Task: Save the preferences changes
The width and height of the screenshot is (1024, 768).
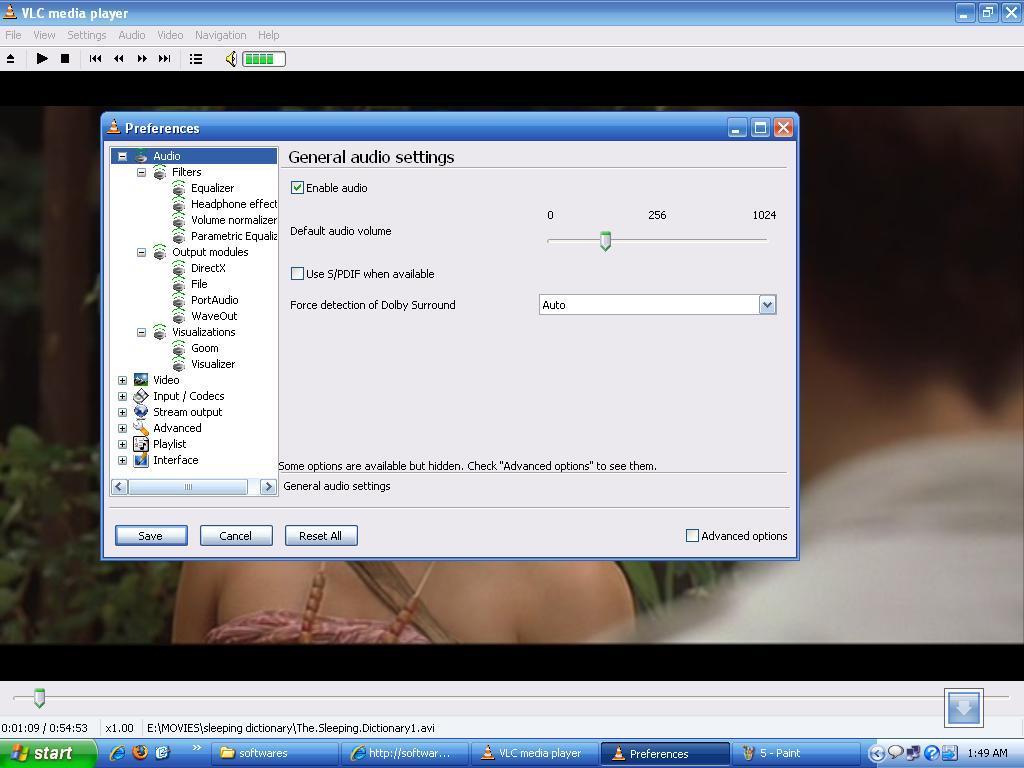Action: 150,535
